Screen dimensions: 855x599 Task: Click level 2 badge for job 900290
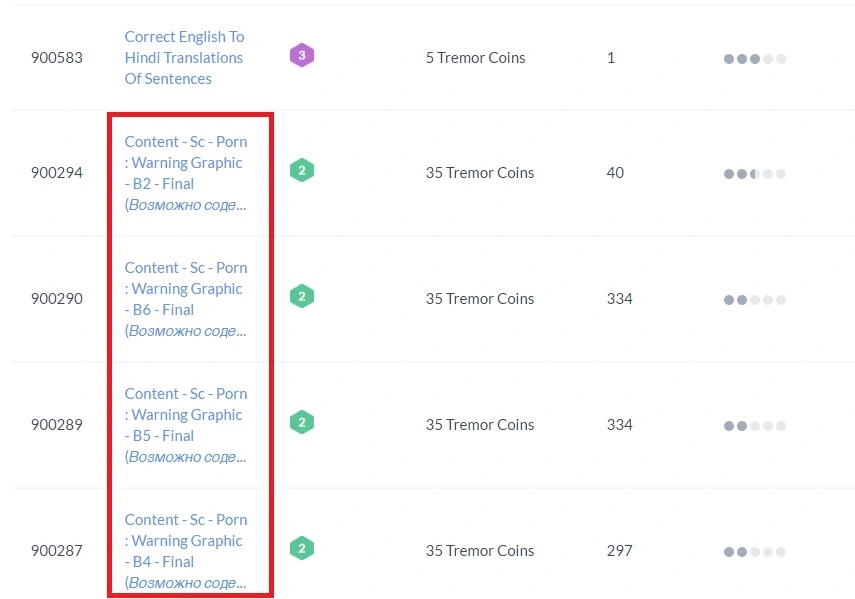click(302, 296)
